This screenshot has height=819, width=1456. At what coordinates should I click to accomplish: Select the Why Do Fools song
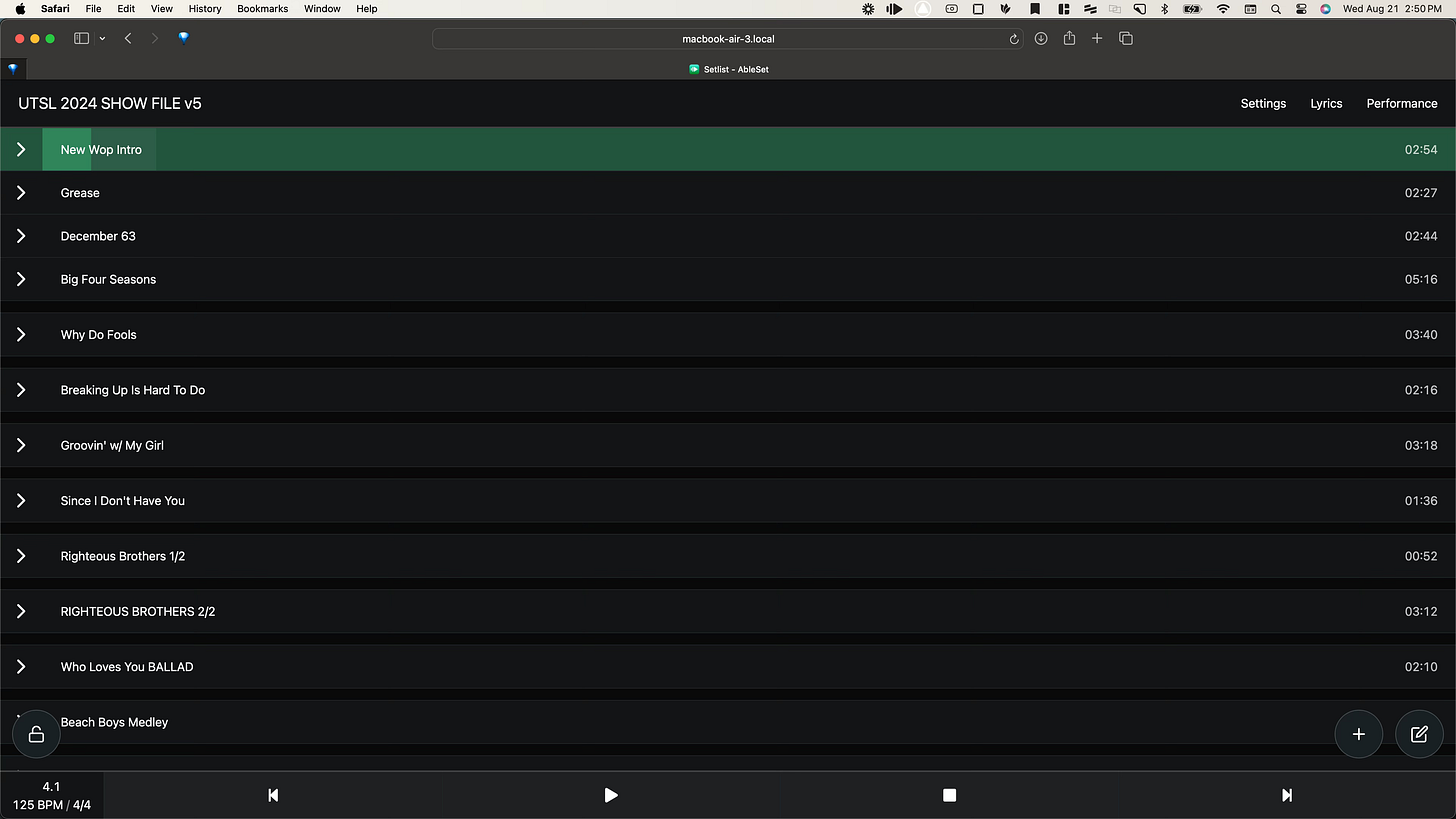[x=98, y=335]
